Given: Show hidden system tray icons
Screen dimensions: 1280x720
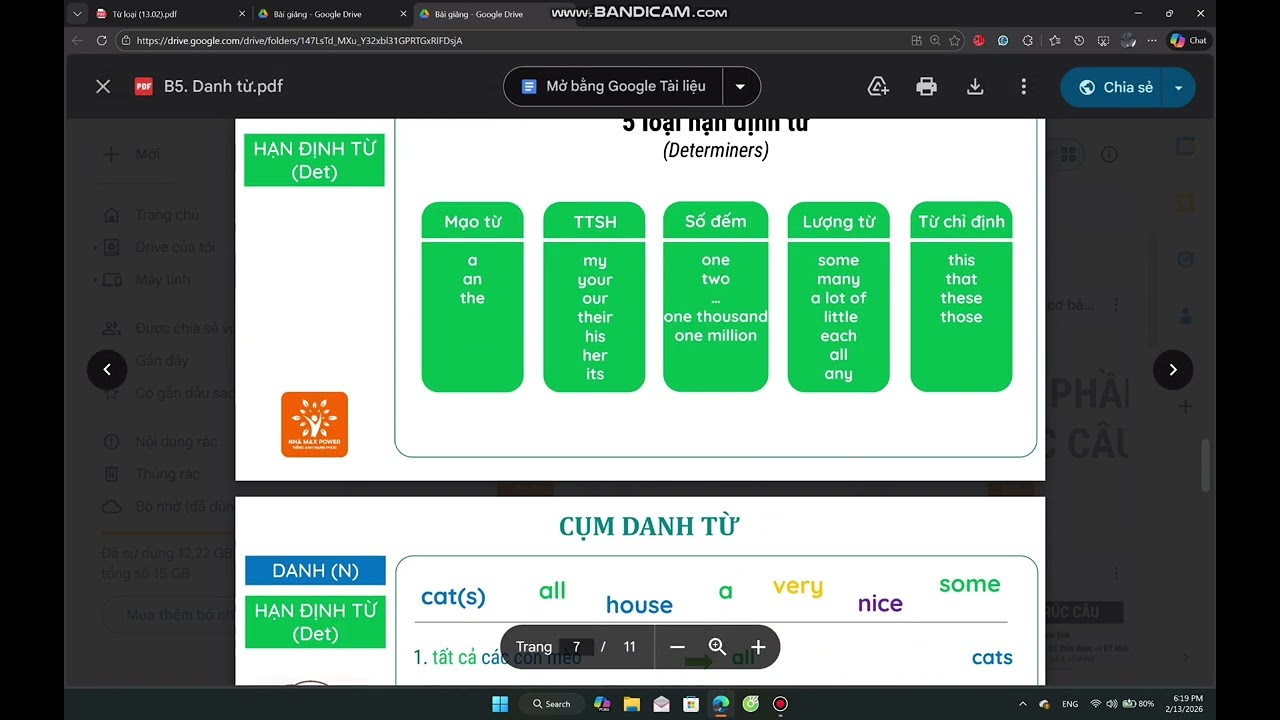Looking at the screenshot, I should pyautogui.click(x=1022, y=704).
